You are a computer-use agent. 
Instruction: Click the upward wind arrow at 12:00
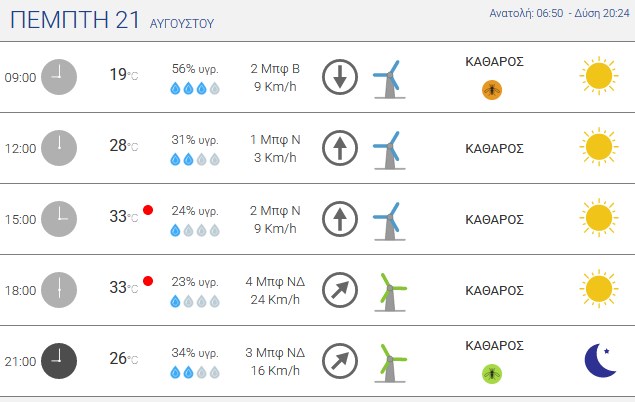(x=340, y=148)
